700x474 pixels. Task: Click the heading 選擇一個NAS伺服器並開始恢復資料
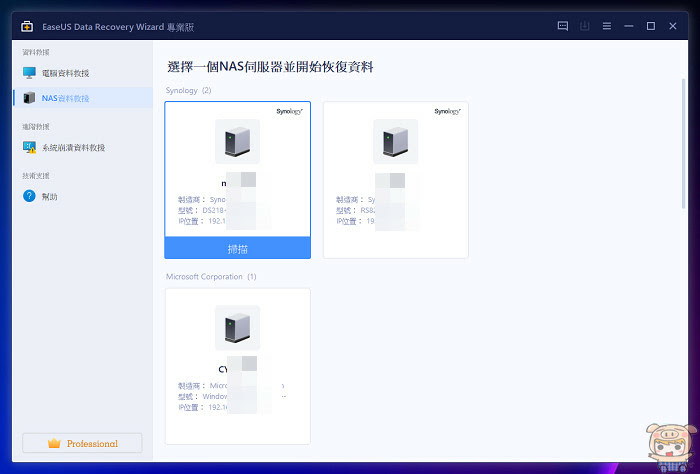pyautogui.click(x=270, y=67)
